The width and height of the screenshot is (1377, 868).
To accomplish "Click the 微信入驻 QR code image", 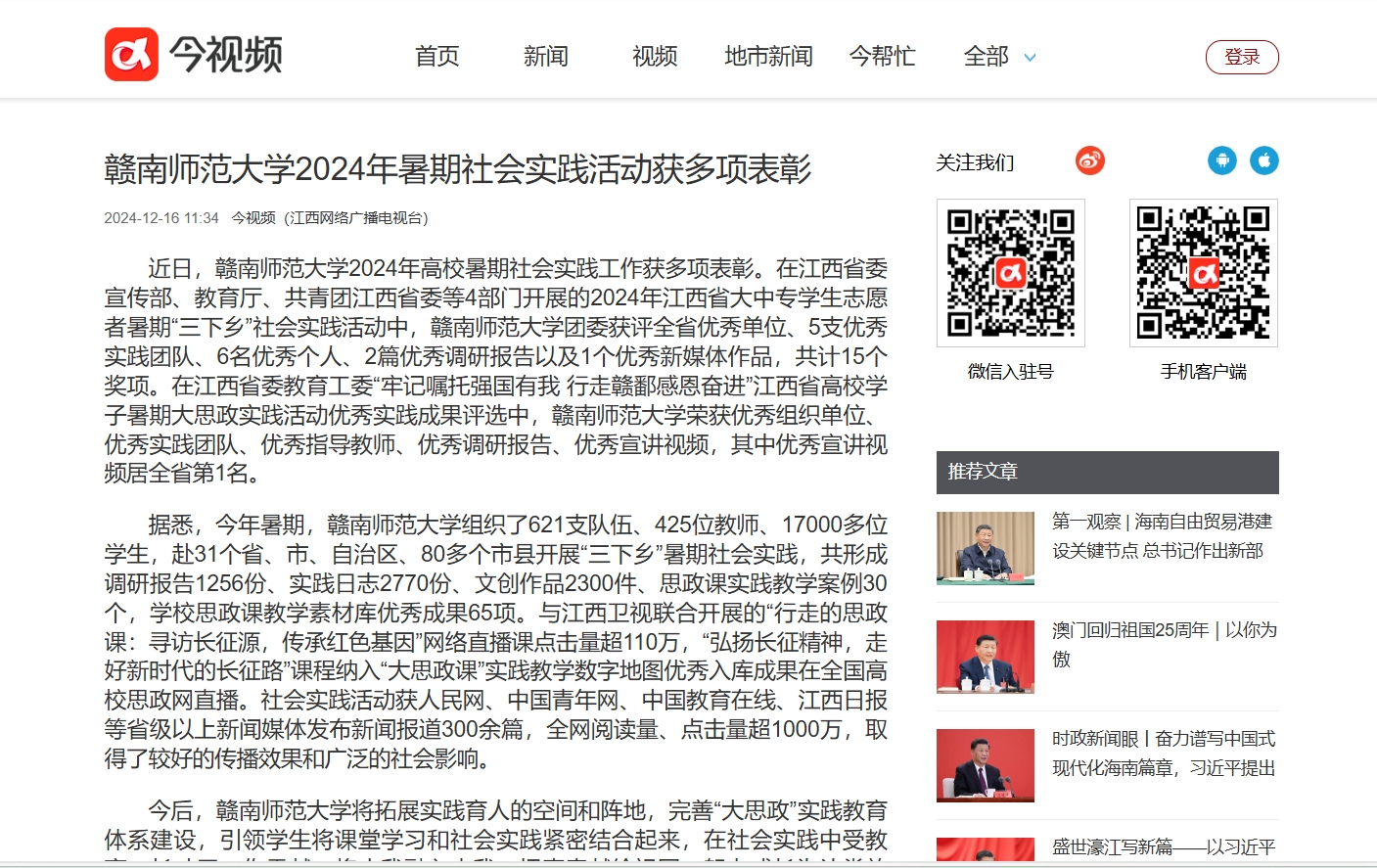I will pyautogui.click(x=1011, y=273).
